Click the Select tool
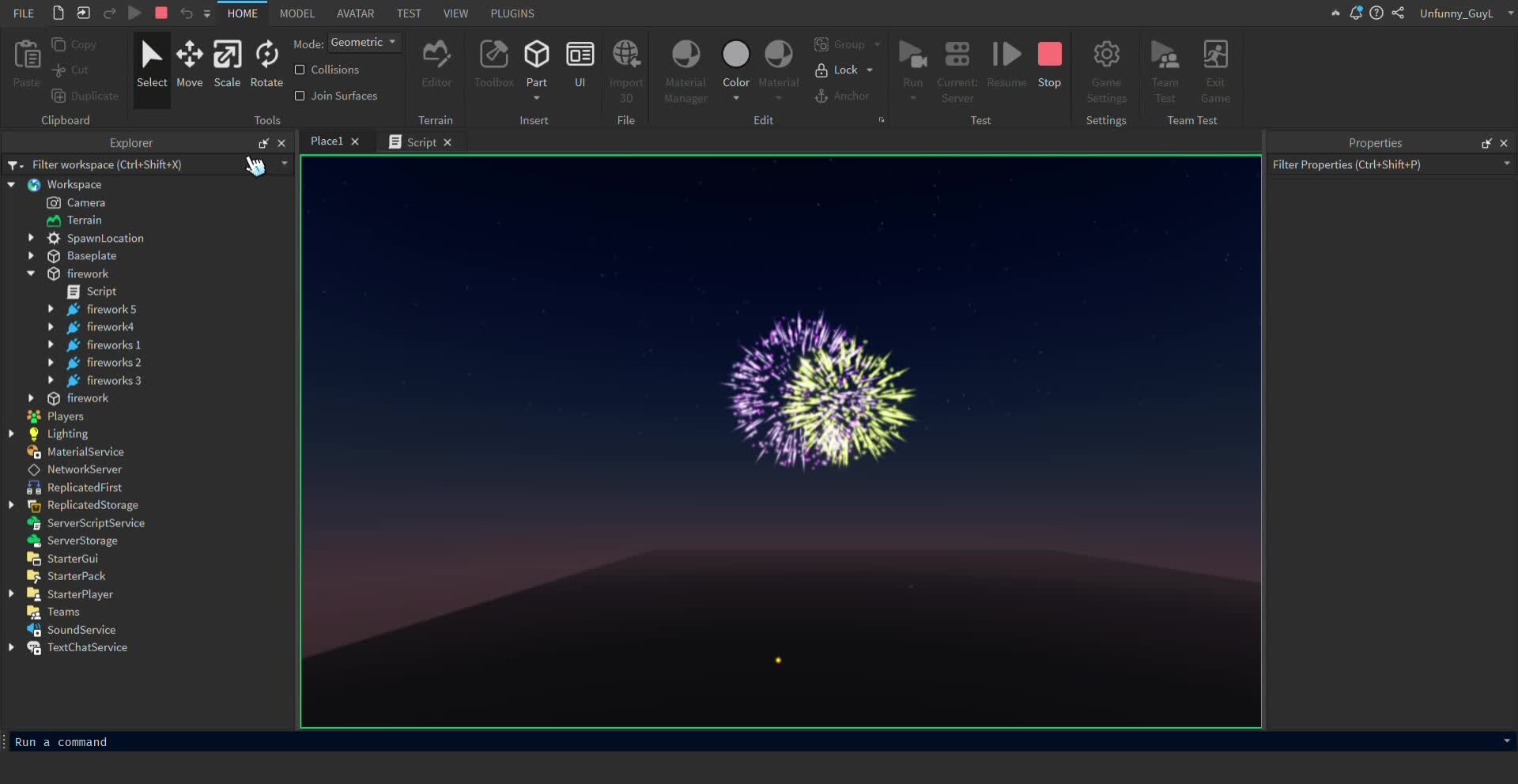This screenshot has width=1518, height=784. [152, 64]
